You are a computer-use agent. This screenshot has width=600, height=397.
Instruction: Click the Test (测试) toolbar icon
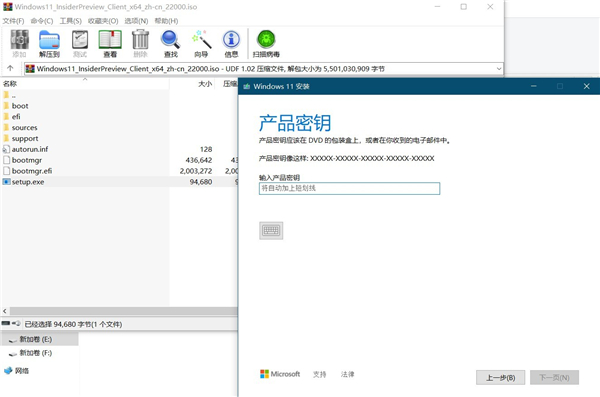click(x=80, y=39)
